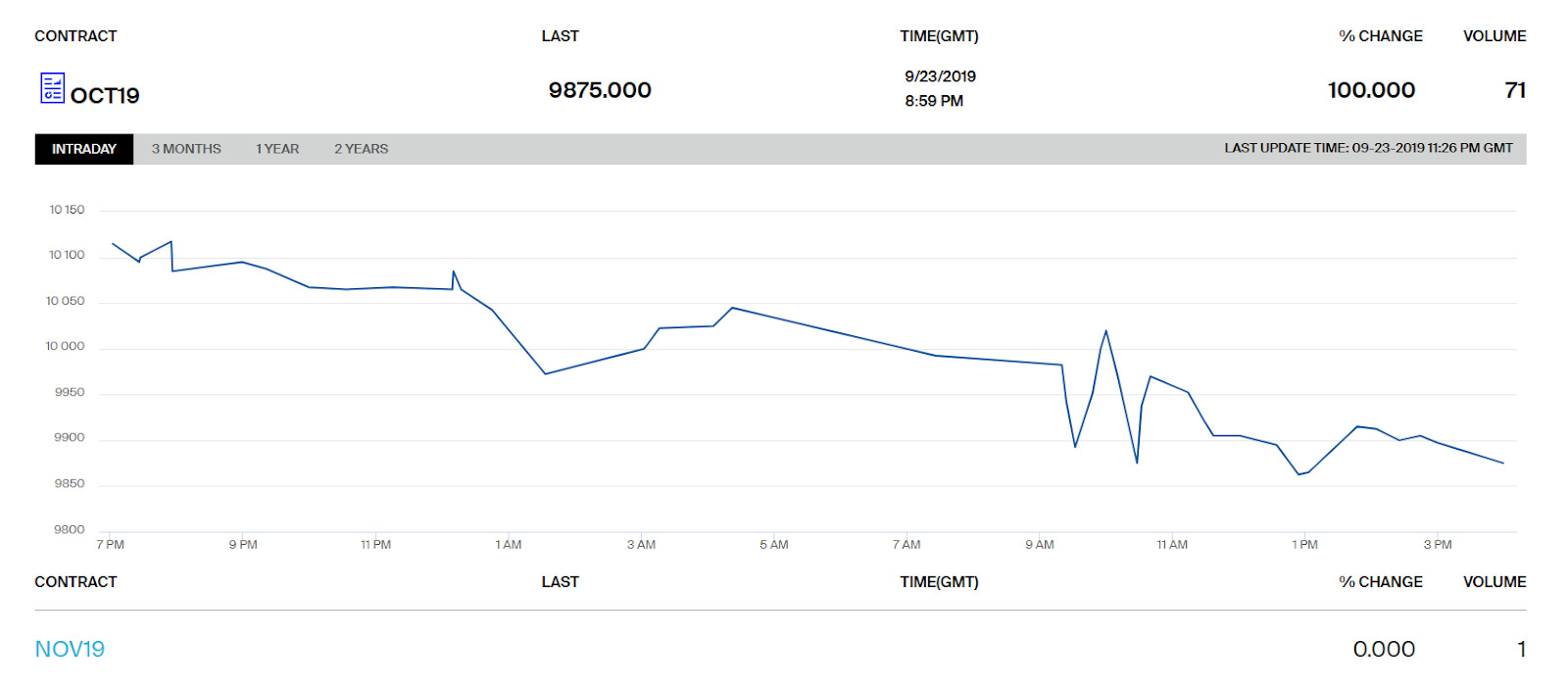Image resolution: width=1568 pixels, height=687 pixels.
Task: Click the topmost CONTRACT column header
Action: coord(75,36)
